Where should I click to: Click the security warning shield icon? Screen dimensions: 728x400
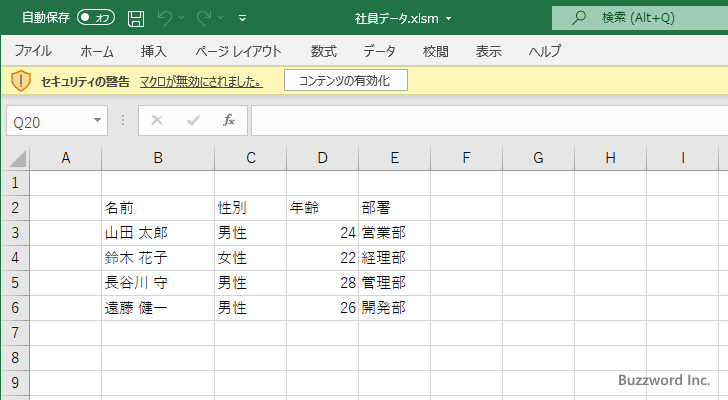pyautogui.click(x=21, y=81)
